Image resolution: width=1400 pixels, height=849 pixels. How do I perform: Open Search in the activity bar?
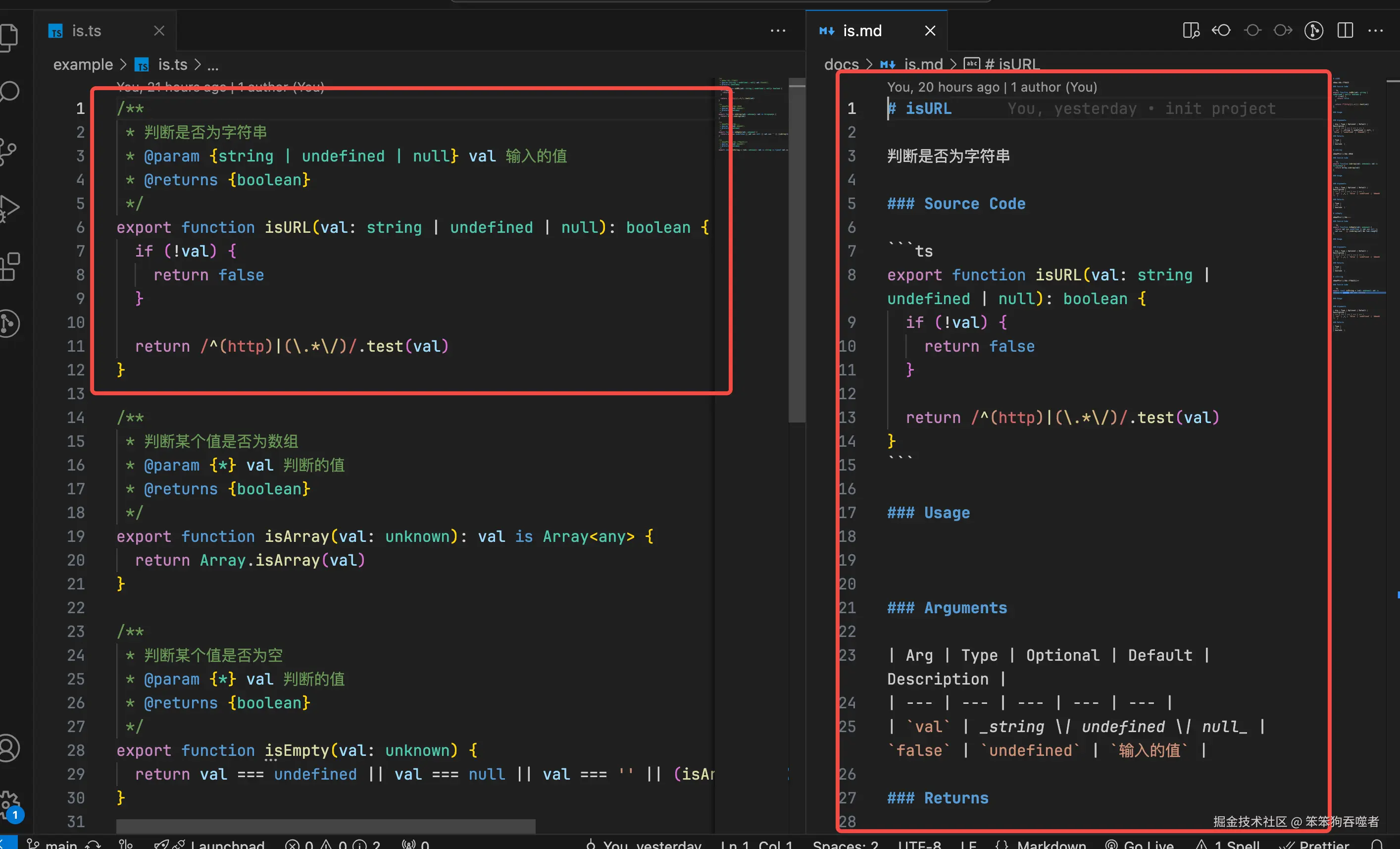click(x=9, y=92)
